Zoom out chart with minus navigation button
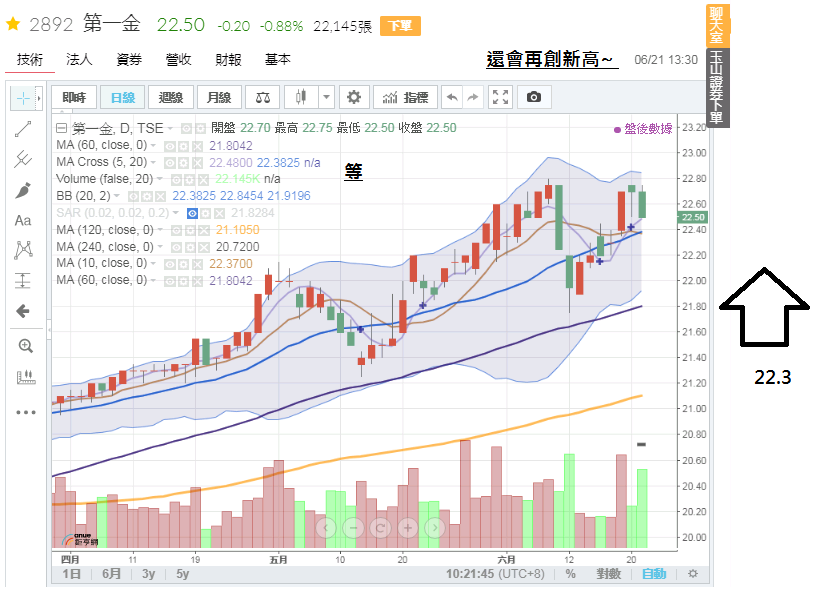830x600 pixels. 353,528
